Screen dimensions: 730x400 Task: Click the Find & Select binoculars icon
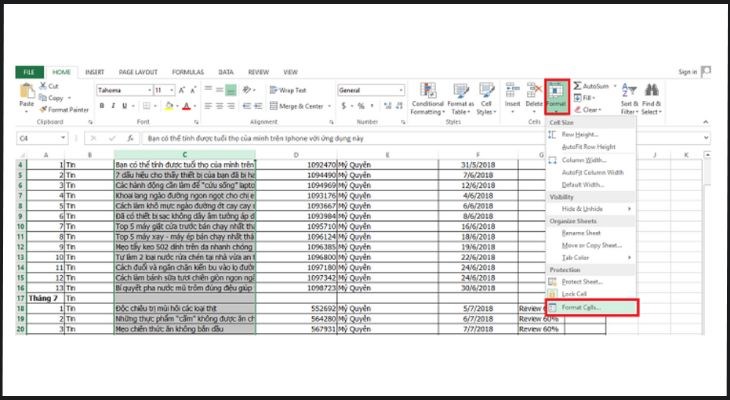(652, 91)
